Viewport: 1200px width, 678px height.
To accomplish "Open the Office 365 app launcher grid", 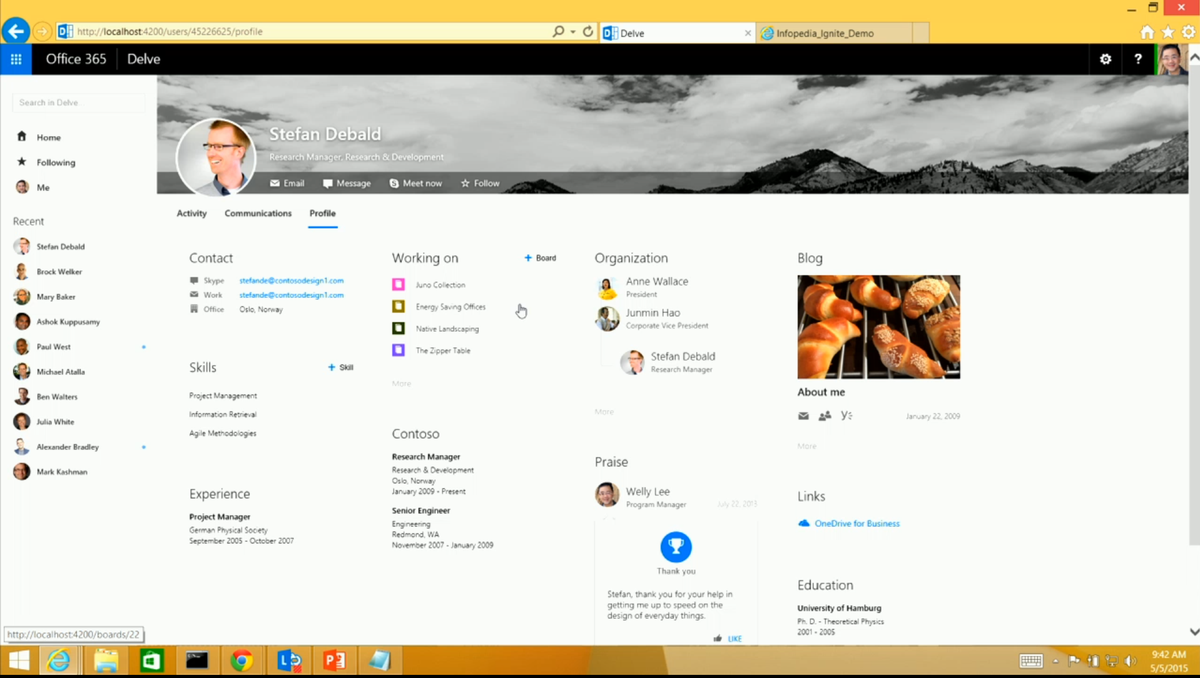I will 16,59.
